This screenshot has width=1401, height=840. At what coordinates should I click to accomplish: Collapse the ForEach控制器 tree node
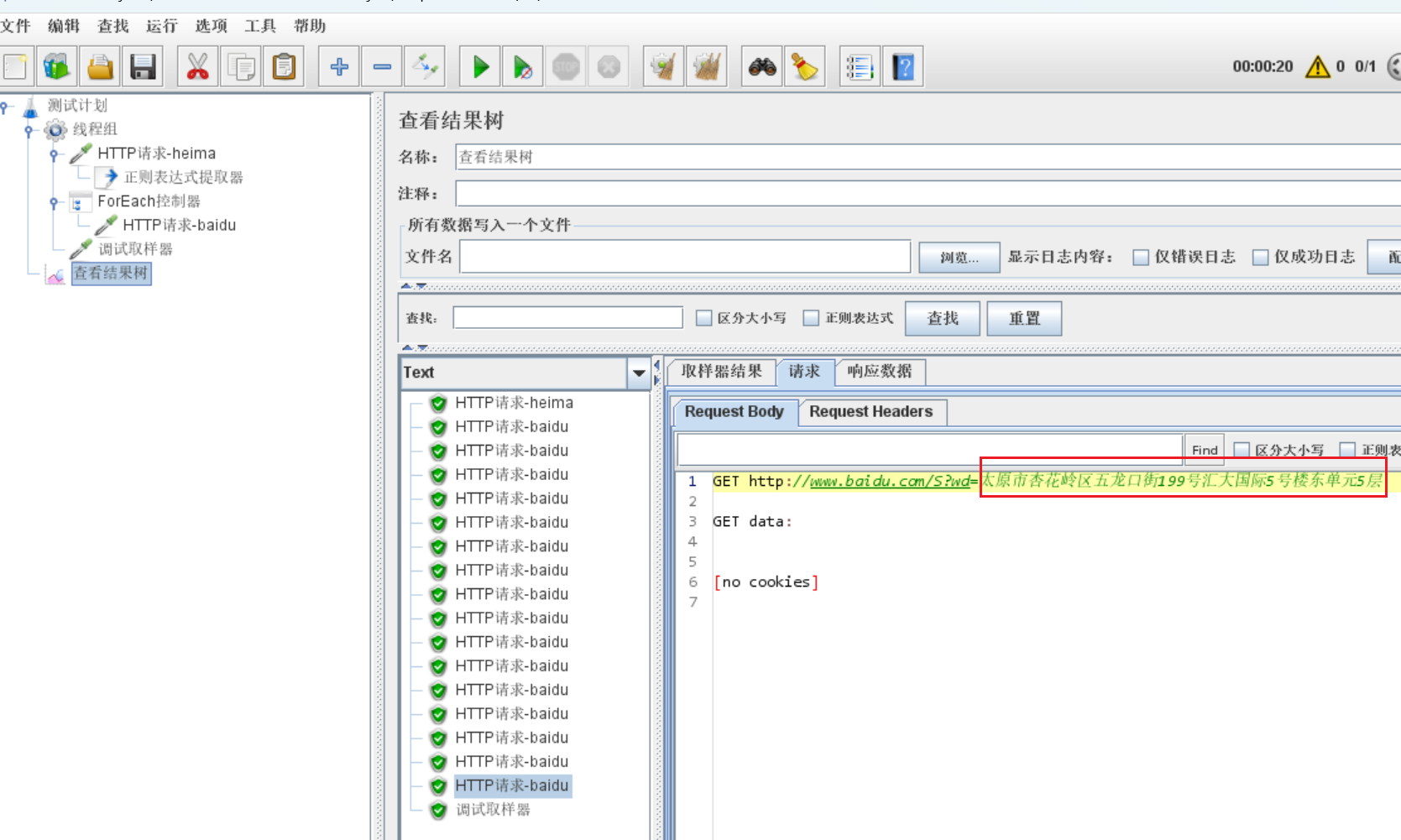(x=54, y=202)
